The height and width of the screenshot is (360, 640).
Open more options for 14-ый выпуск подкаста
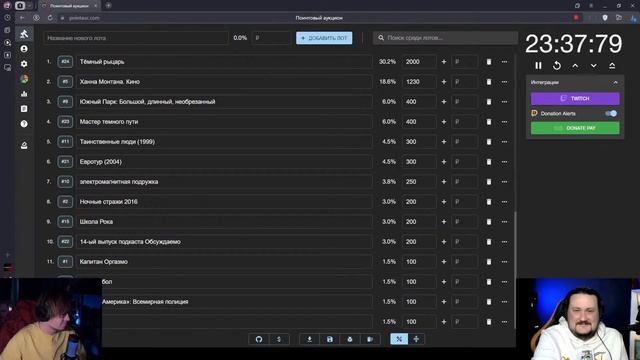coord(504,242)
